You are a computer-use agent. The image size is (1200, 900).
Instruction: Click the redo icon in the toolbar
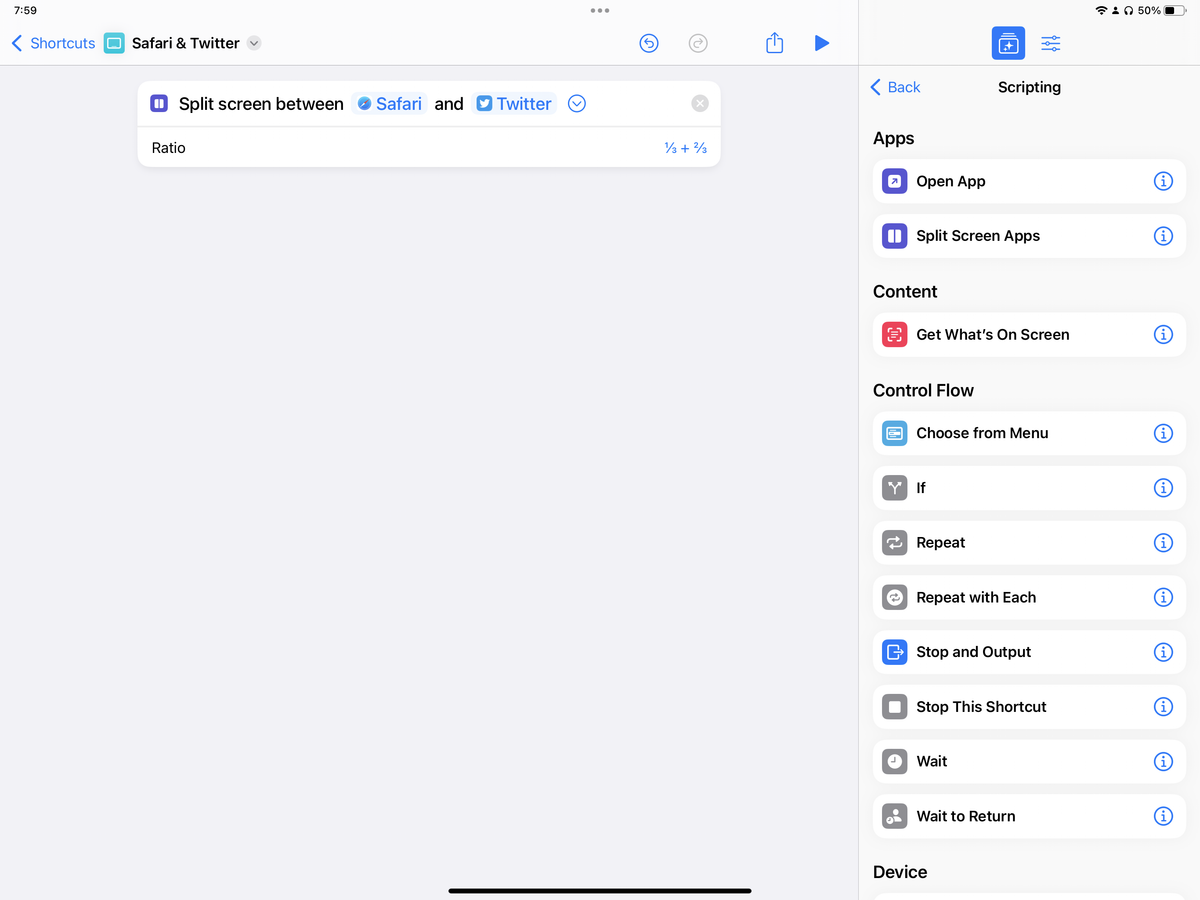click(x=698, y=43)
